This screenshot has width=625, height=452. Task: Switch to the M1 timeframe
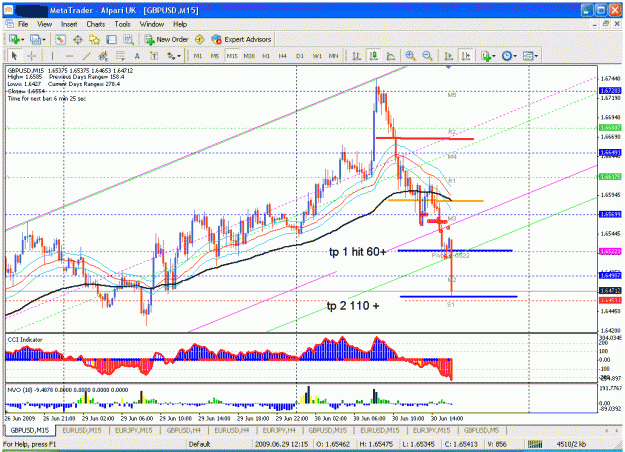198,56
